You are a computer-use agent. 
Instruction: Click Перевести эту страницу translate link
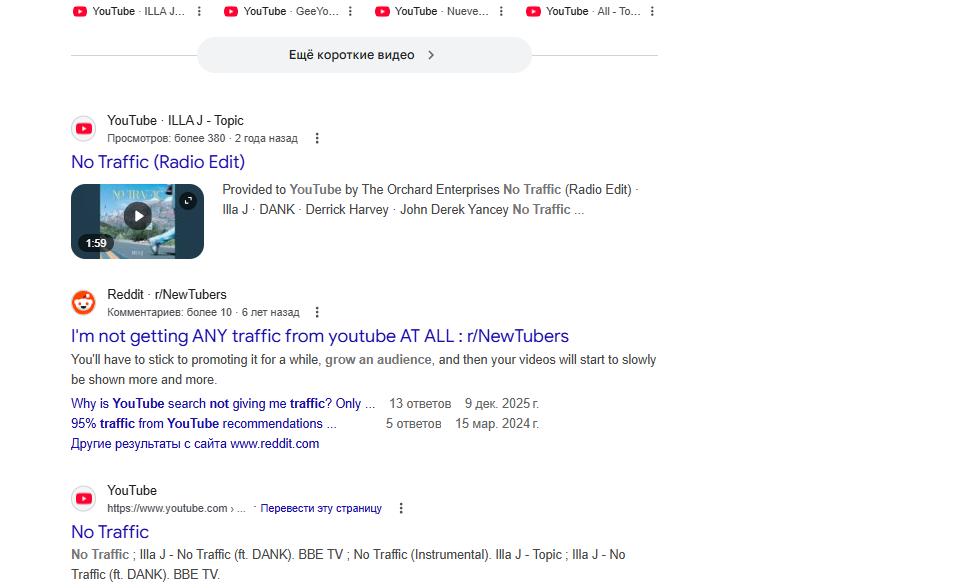click(x=321, y=508)
